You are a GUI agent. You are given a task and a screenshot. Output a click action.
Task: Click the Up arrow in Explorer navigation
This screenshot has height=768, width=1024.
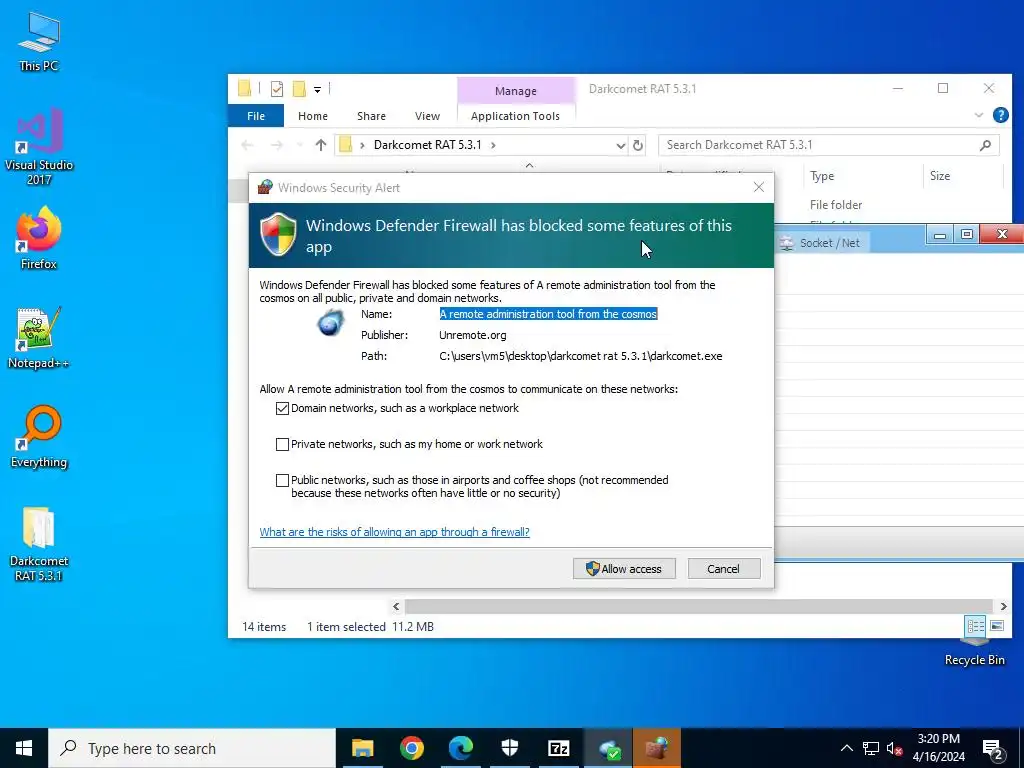(320, 145)
